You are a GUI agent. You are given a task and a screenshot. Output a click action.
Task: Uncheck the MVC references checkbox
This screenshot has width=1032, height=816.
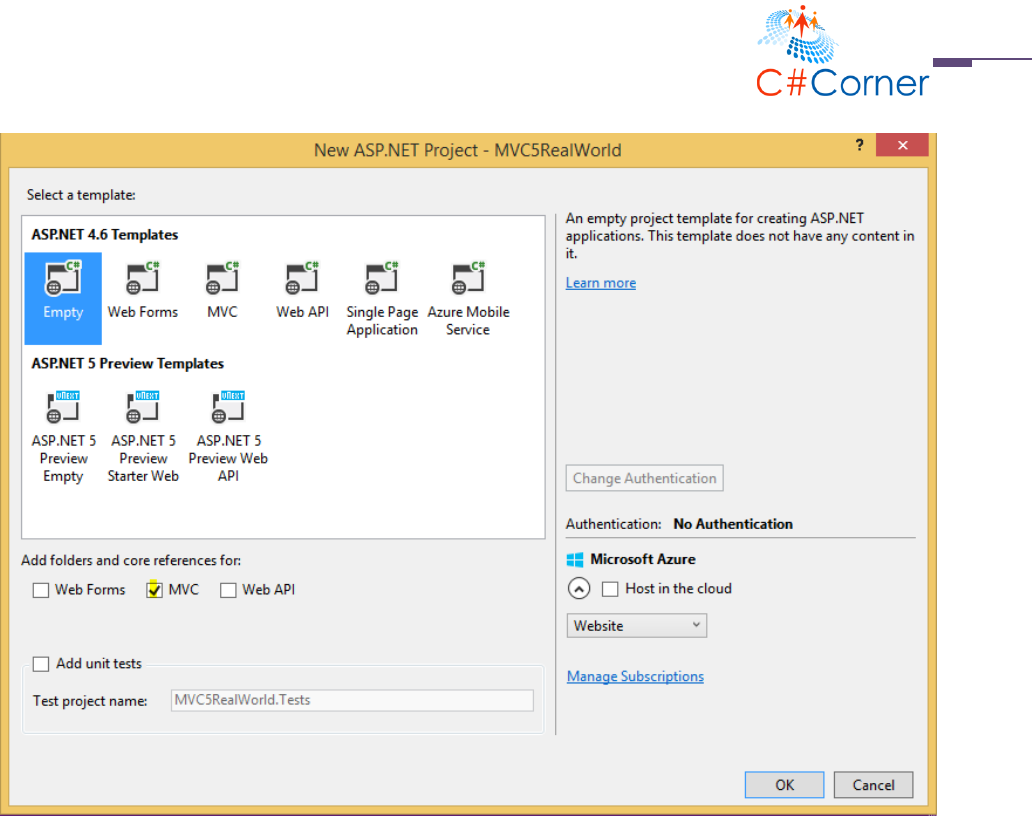155,590
